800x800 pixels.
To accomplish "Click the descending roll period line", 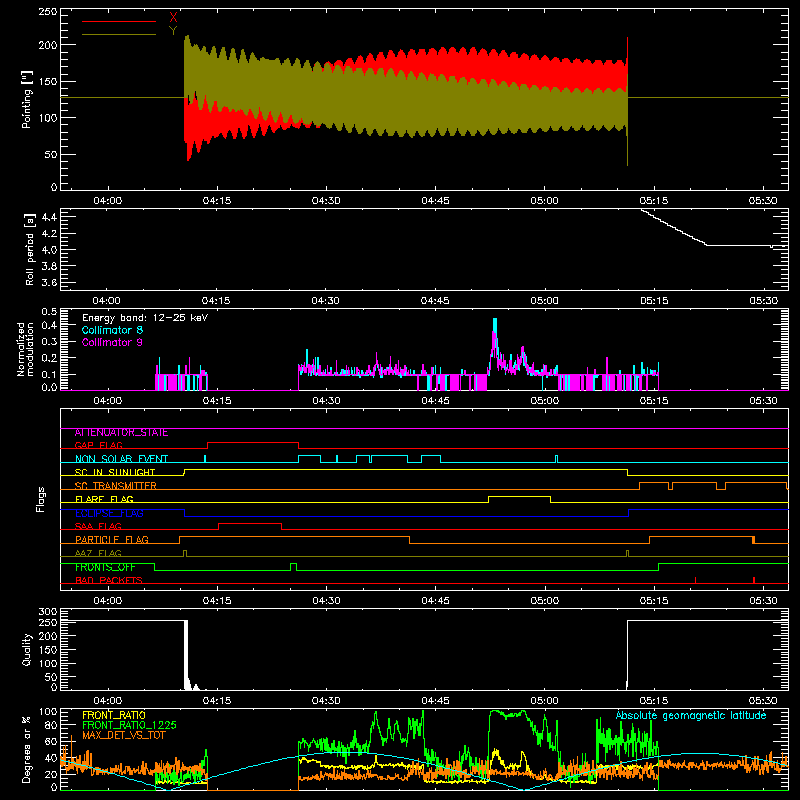I will [673, 228].
